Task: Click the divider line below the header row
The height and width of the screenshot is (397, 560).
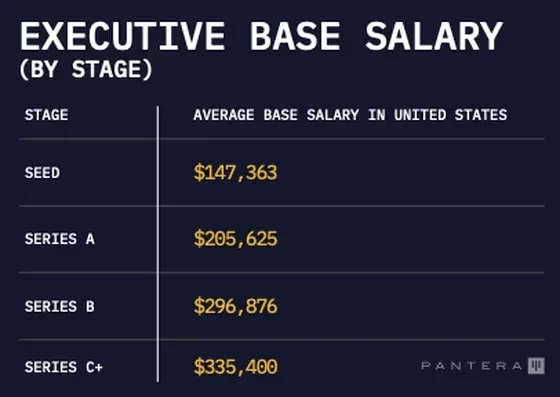Action: tap(281, 139)
